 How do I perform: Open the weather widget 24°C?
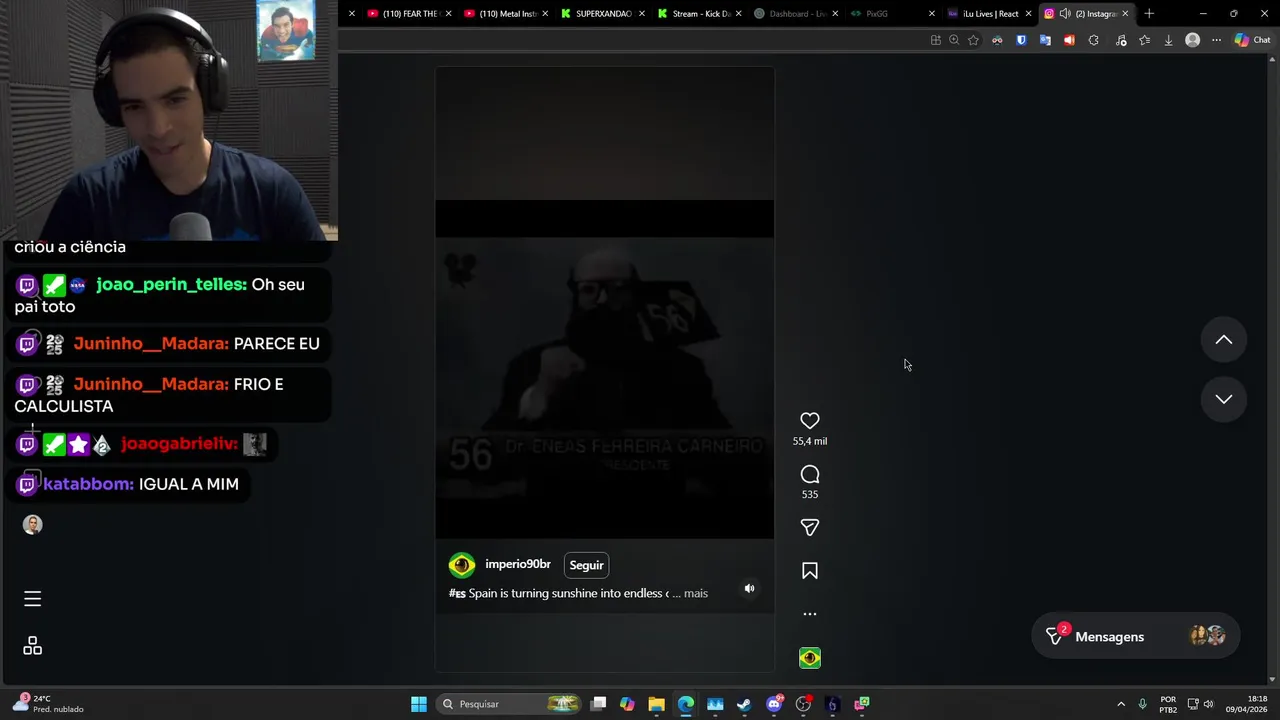click(x=48, y=704)
